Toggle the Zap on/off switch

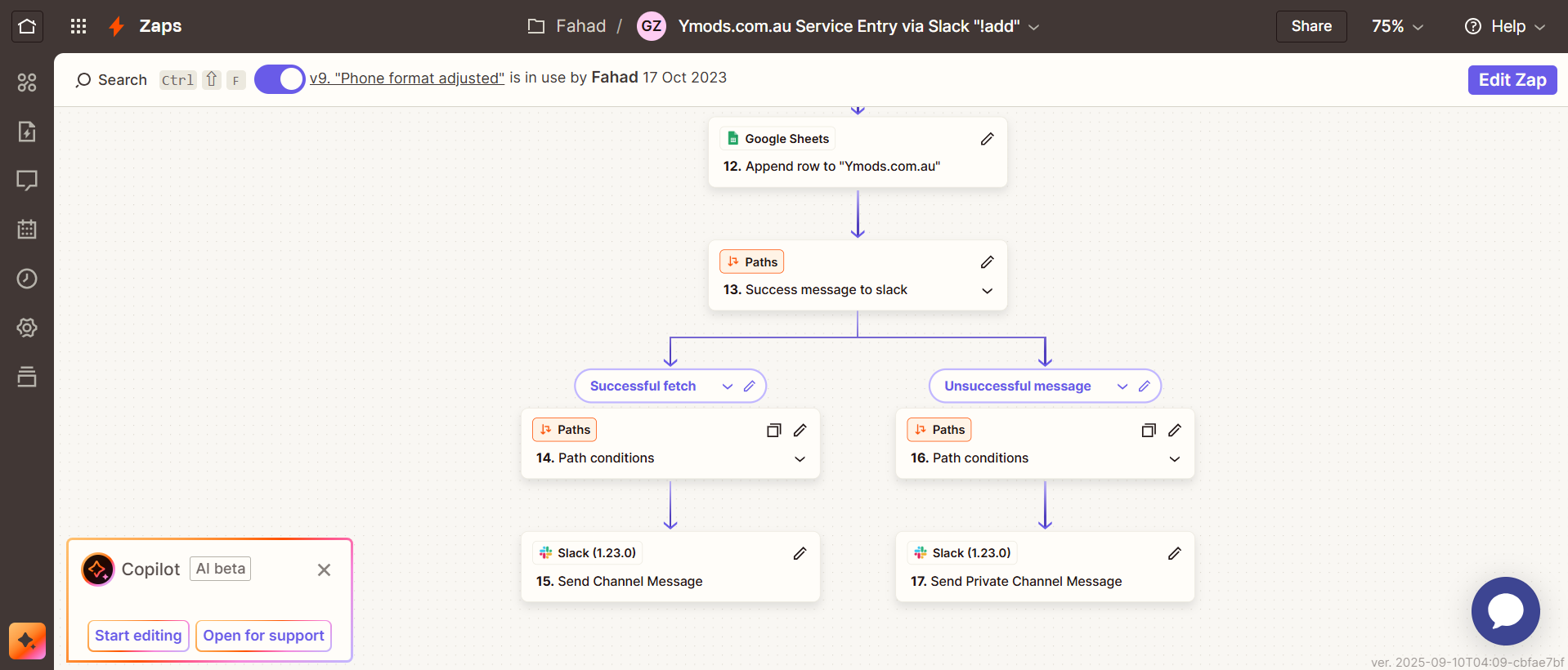pos(280,79)
